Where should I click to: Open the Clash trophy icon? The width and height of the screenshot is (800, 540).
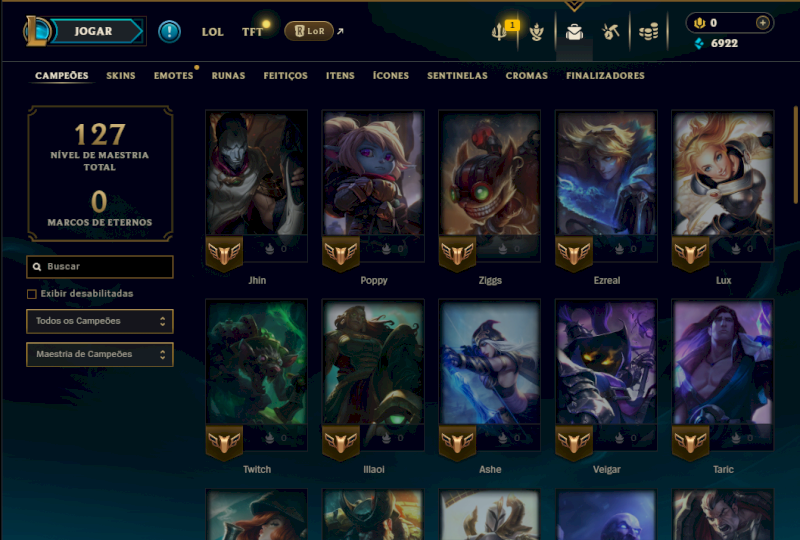[536, 32]
